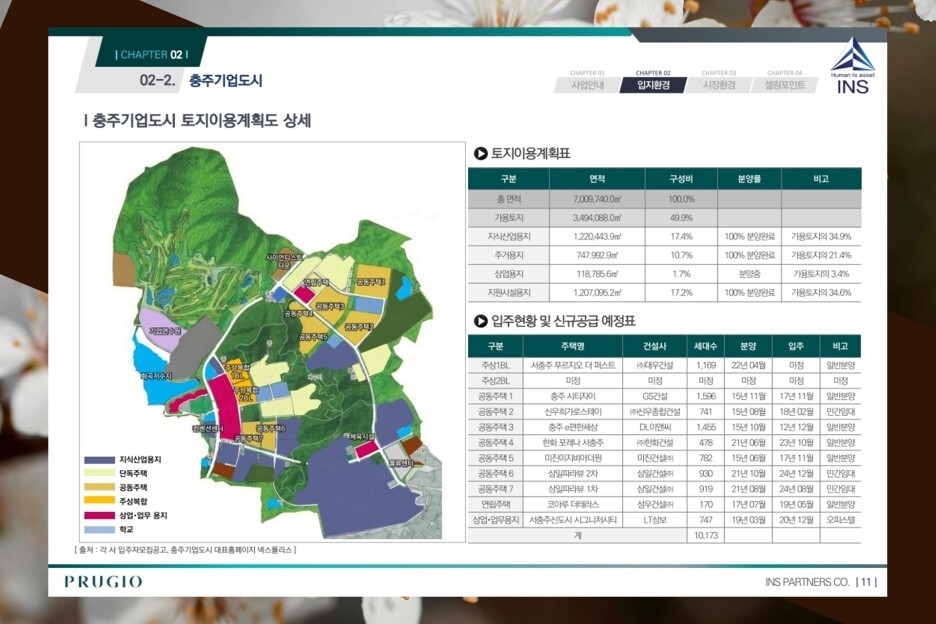Click the 신우희가로스테이 housing name
The image size is (936, 624).
(573, 411)
